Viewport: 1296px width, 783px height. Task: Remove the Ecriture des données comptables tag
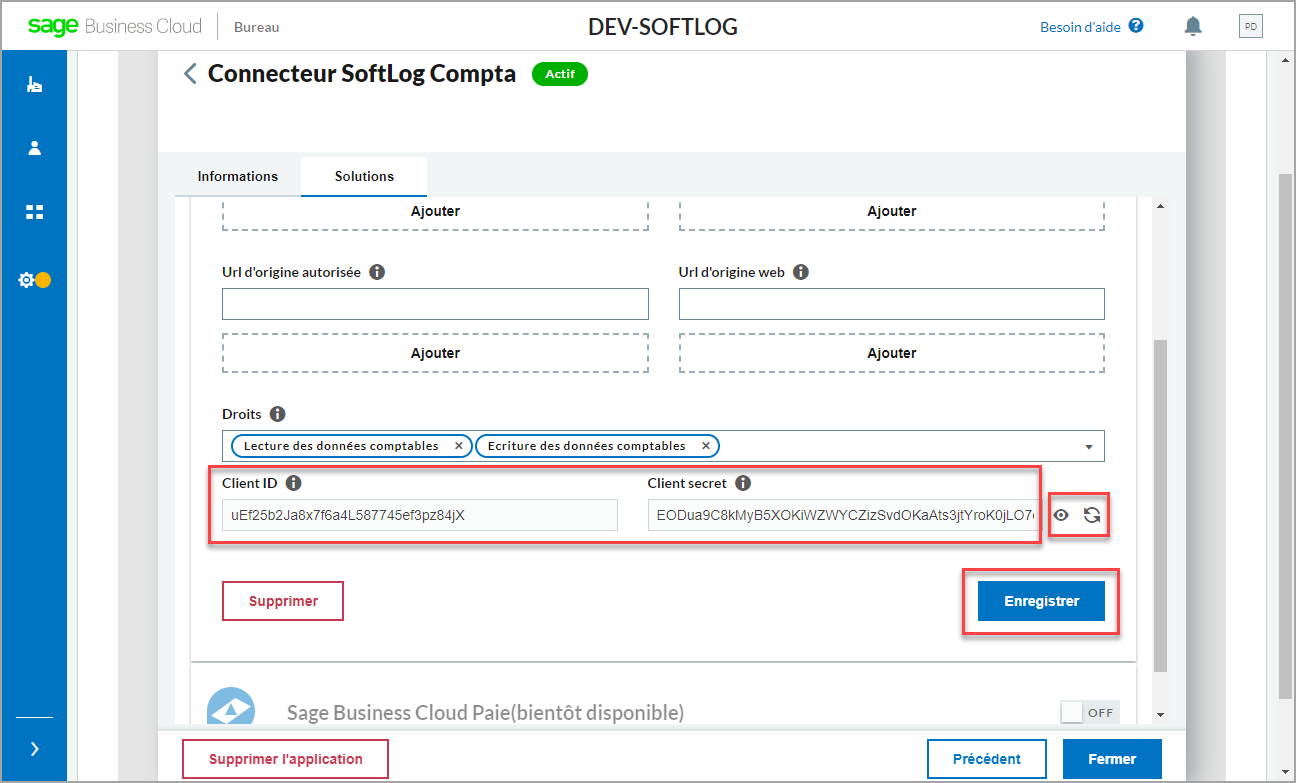point(705,446)
